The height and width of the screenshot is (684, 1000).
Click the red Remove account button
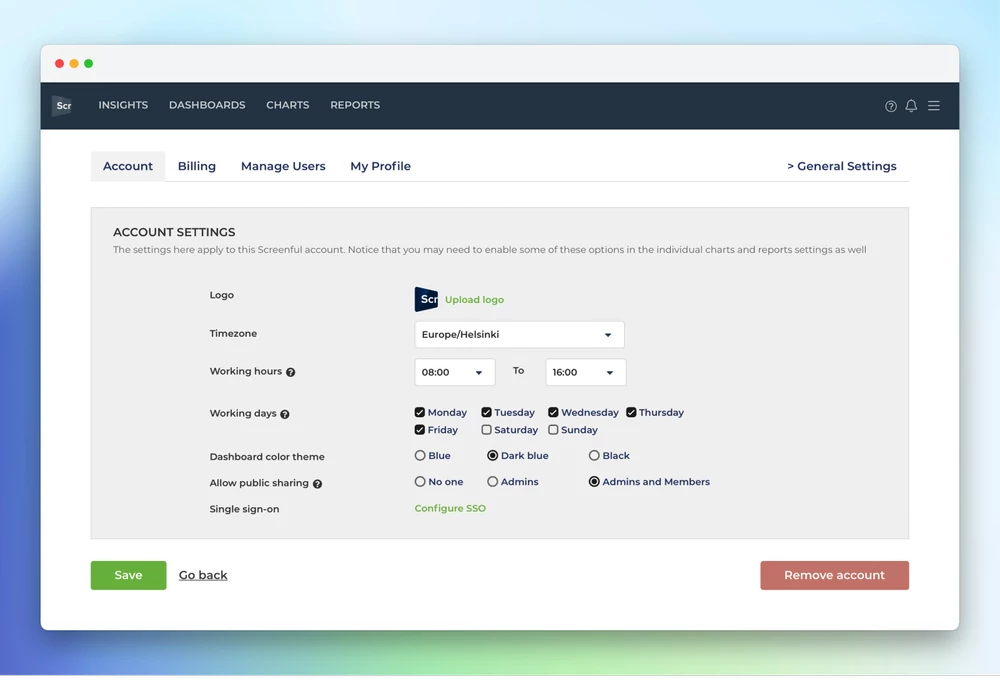tap(834, 575)
